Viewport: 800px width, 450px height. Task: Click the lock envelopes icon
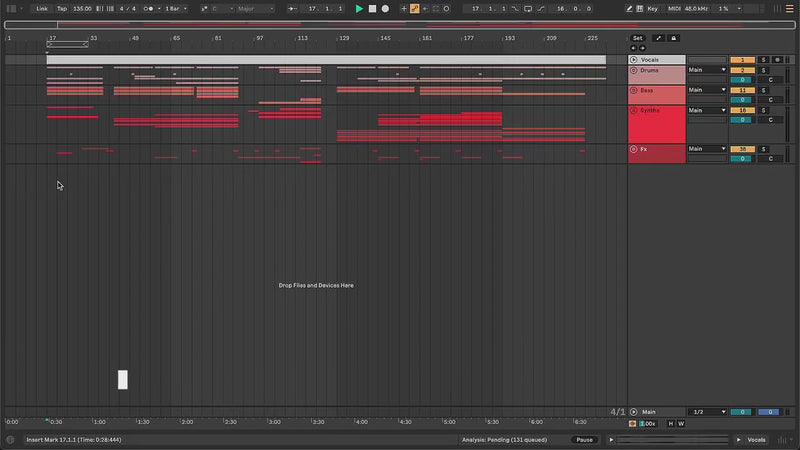pyautogui.click(x=673, y=38)
